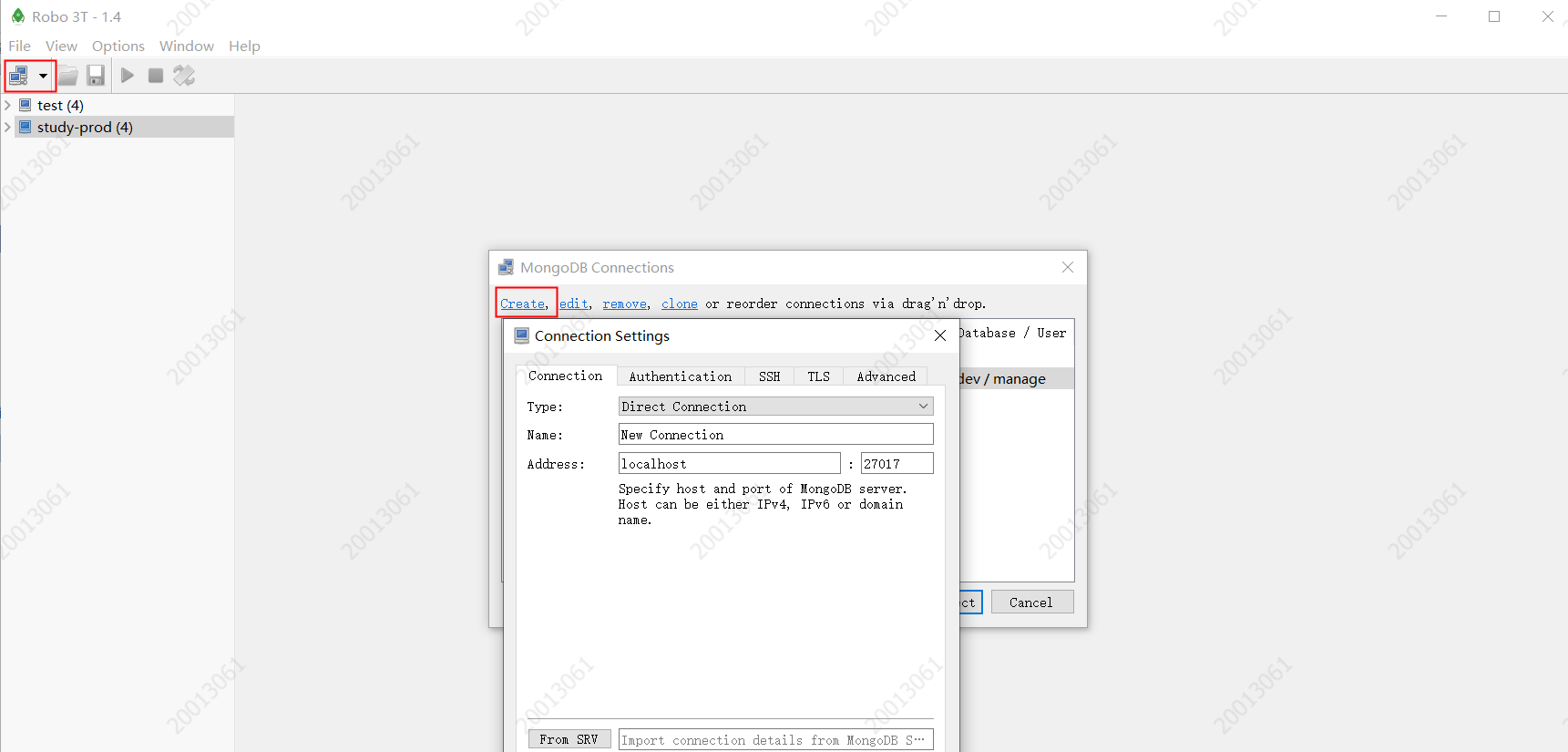Click the Connect toolbar icon

click(x=18, y=76)
